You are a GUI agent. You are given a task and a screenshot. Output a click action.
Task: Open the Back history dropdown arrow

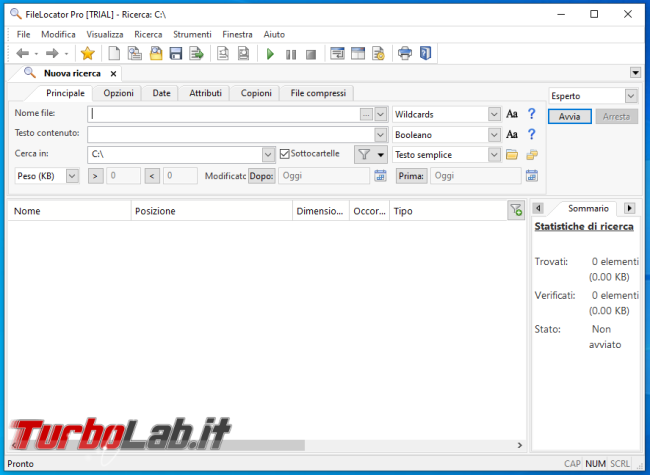point(36,54)
